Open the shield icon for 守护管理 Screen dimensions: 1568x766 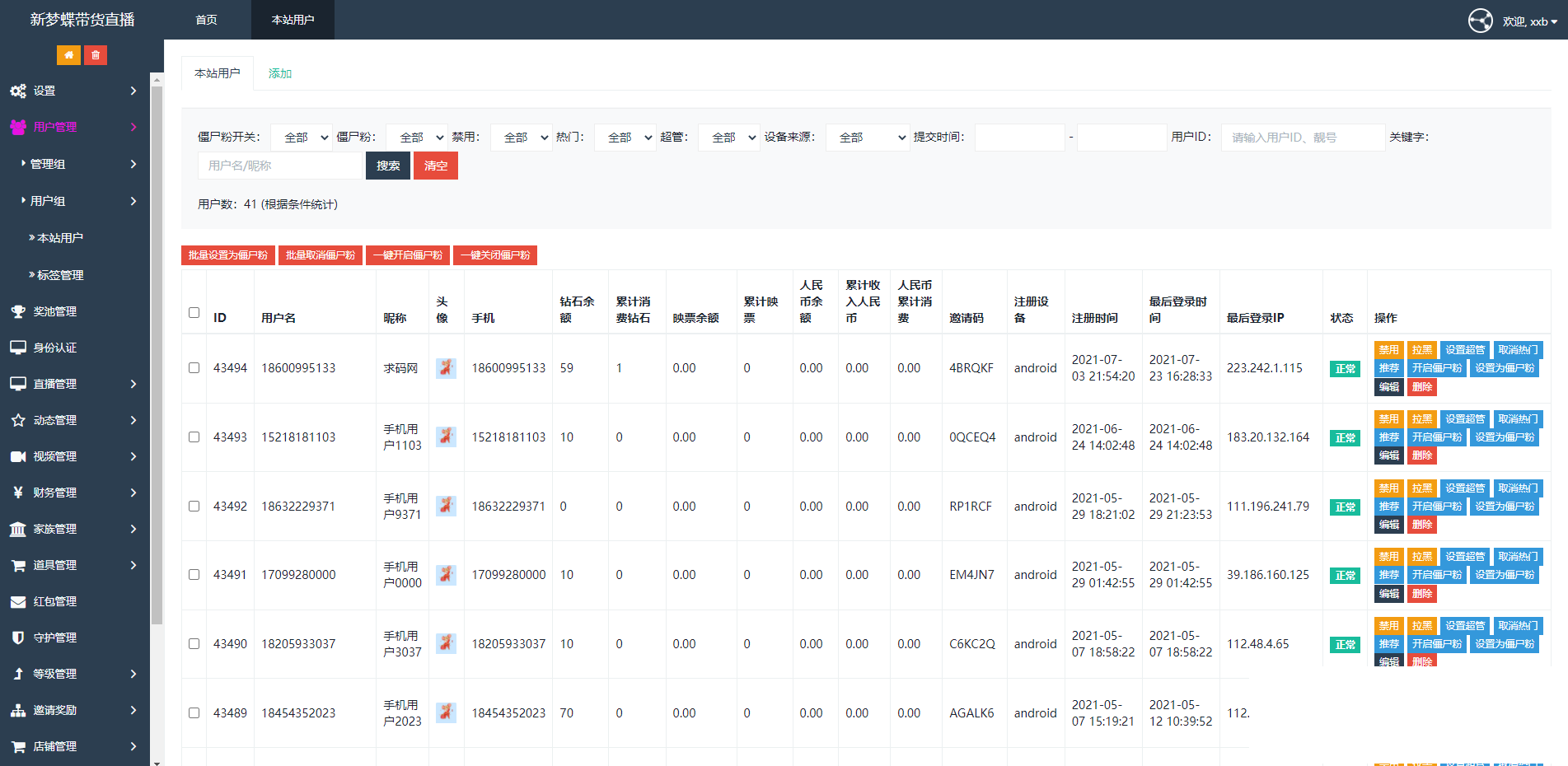pos(18,638)
